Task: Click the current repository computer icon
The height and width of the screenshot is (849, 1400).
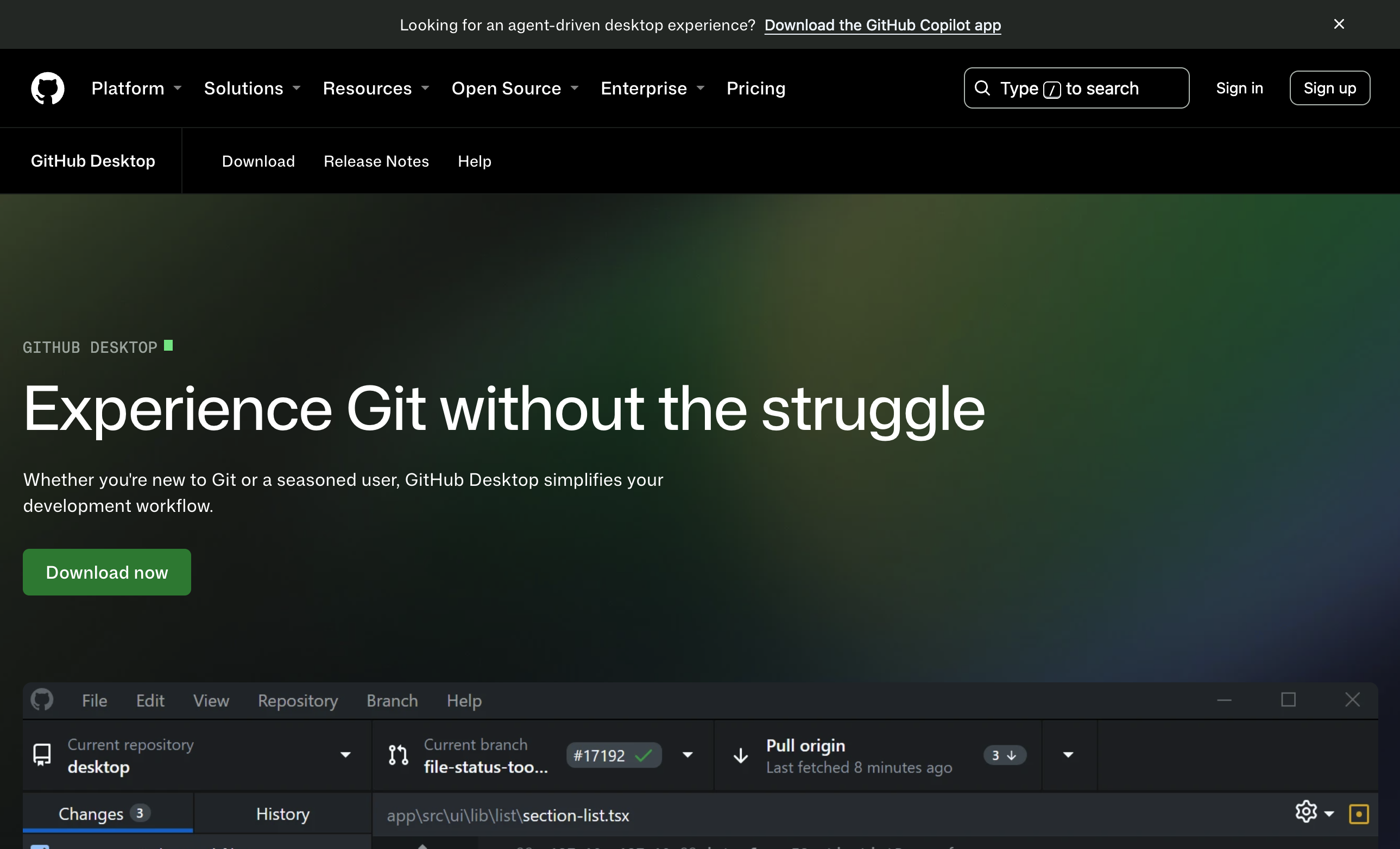Action: click(42, 755)
